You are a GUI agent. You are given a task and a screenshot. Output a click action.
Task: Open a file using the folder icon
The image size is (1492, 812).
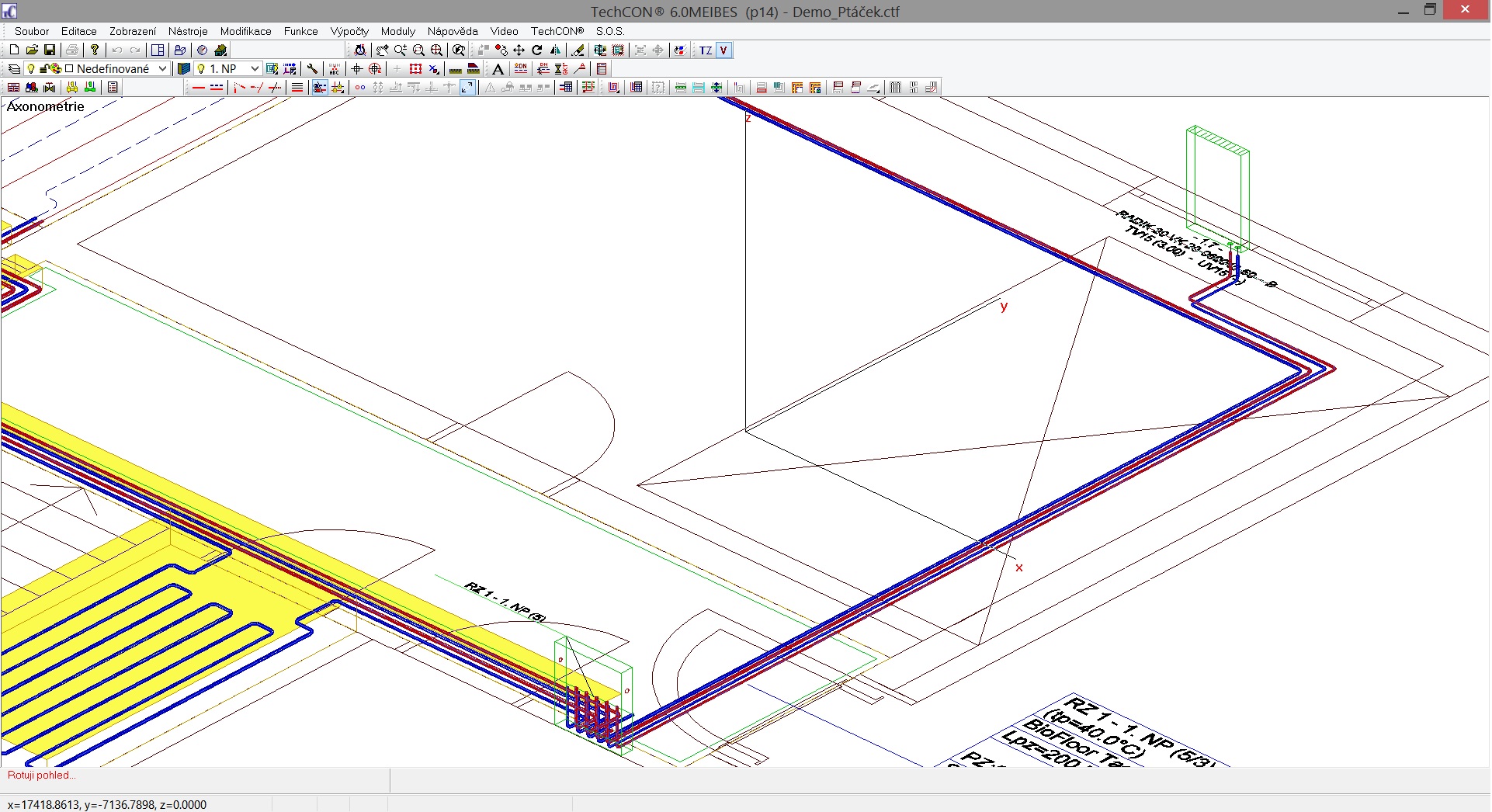(32, 50)
